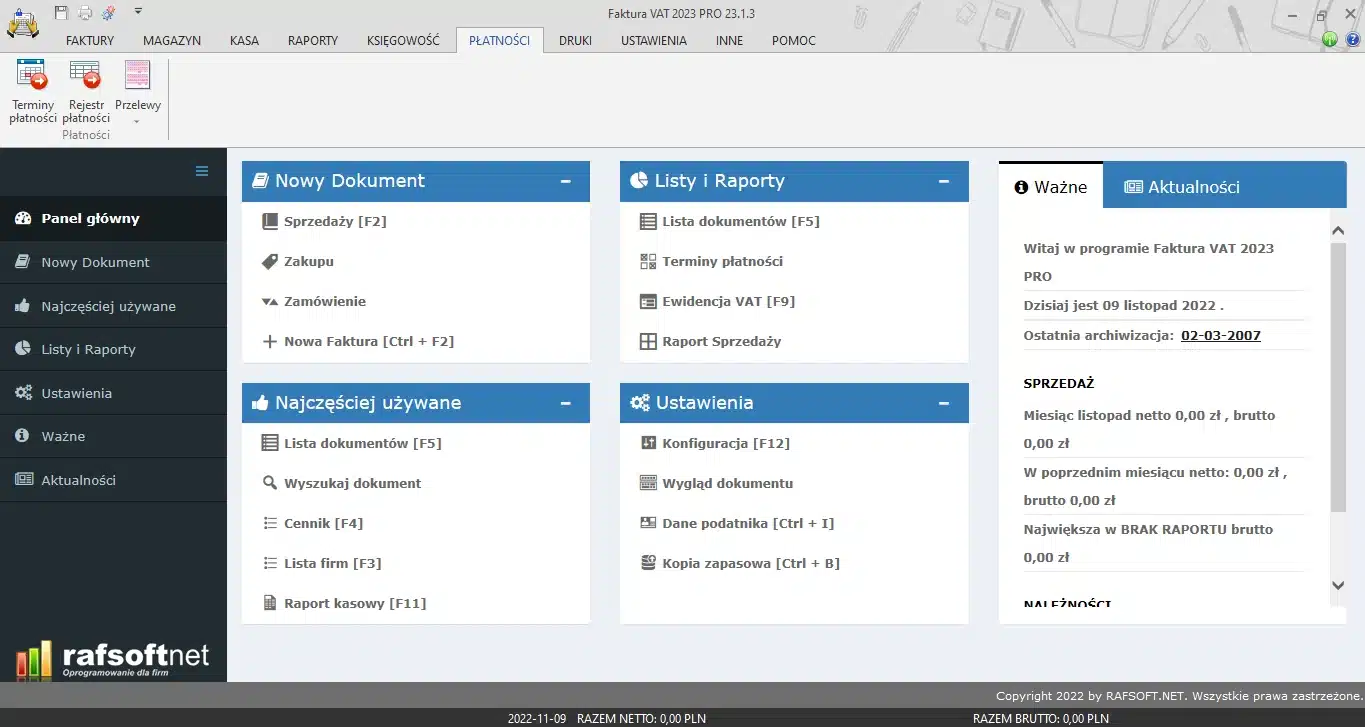Open the MAGAZYN ribbon tab

171,40
